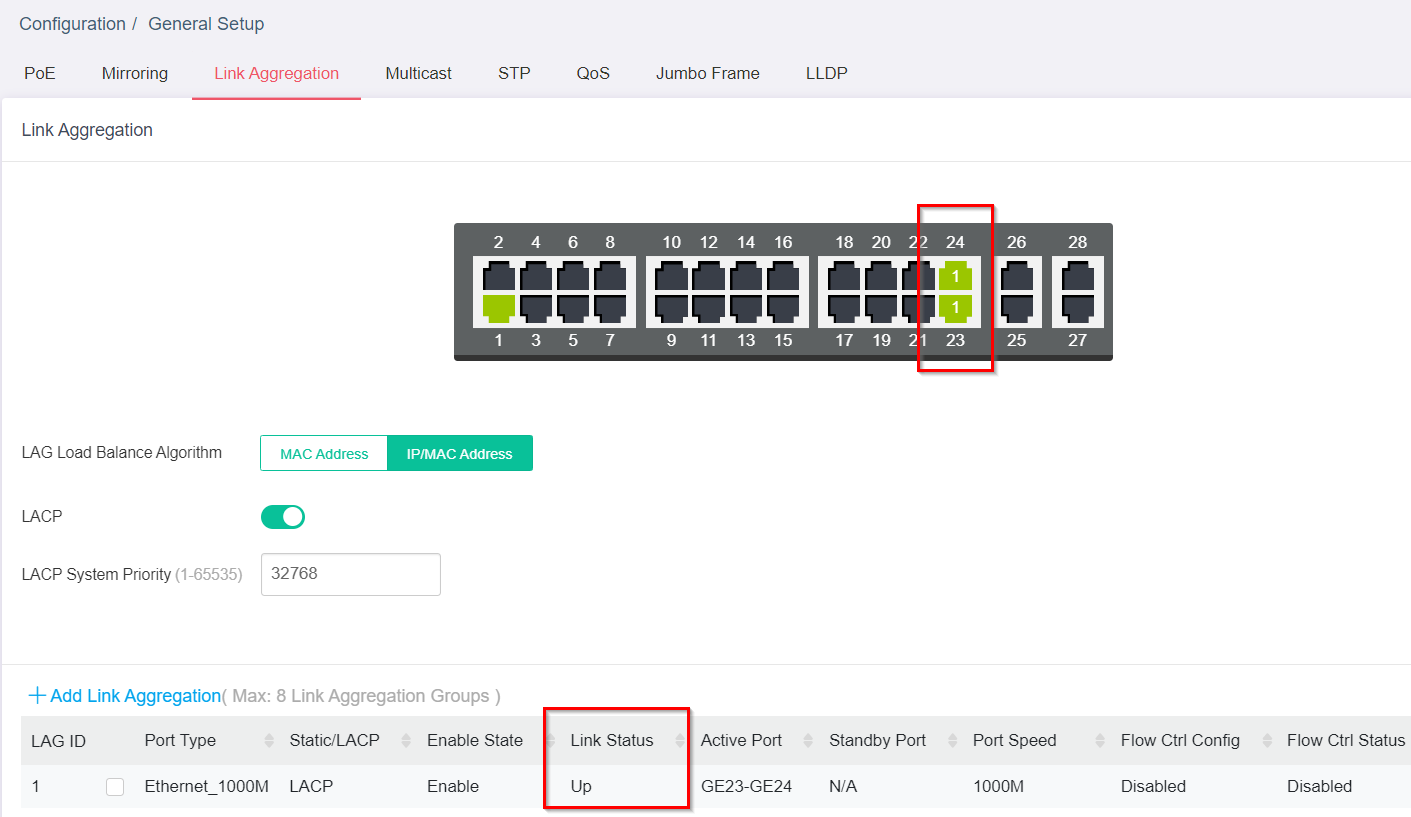Select port 27 on the switch diagram
The image size is (1411, 817).
coord(1077,307)
